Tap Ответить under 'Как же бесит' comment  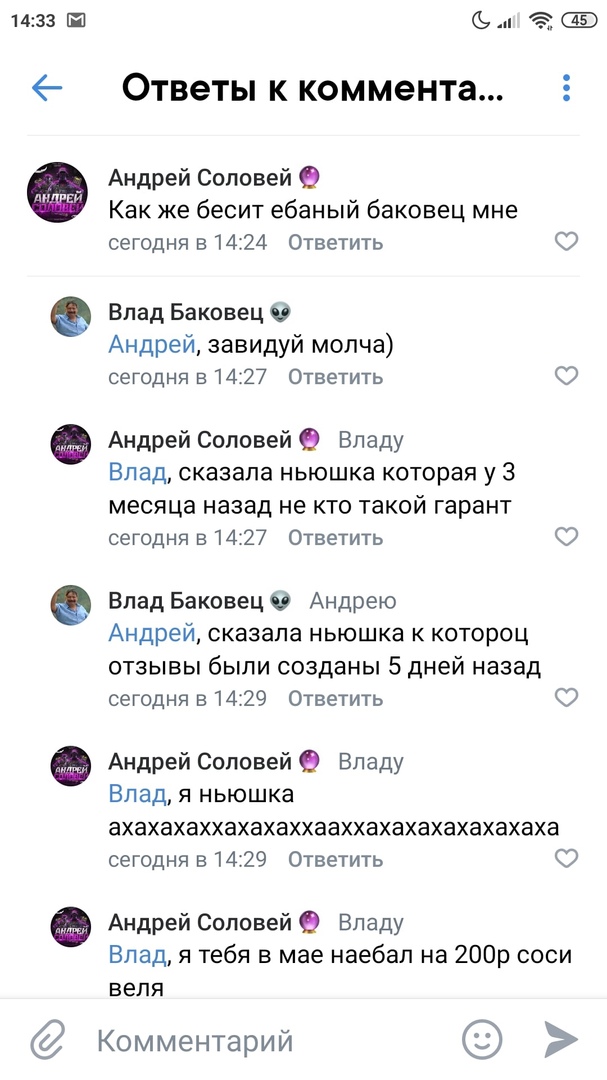(x=335, y=242)
